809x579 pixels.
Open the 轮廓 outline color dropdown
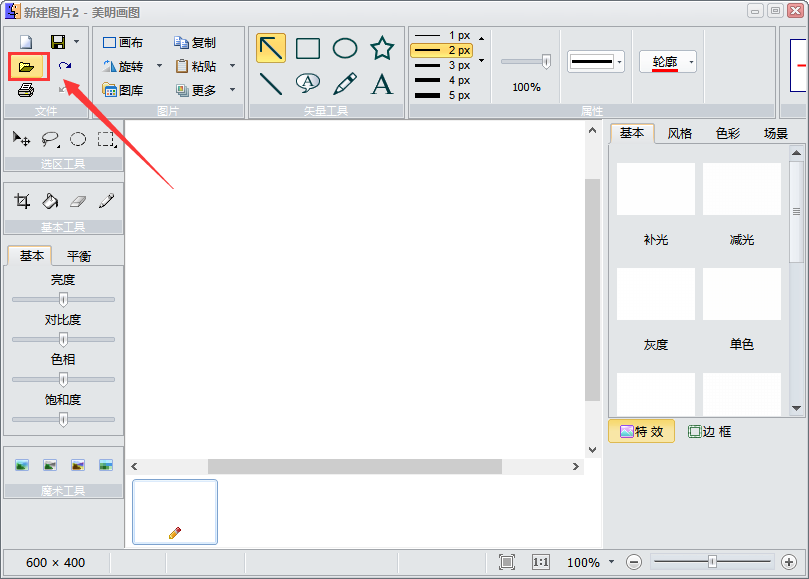(691, 62)
